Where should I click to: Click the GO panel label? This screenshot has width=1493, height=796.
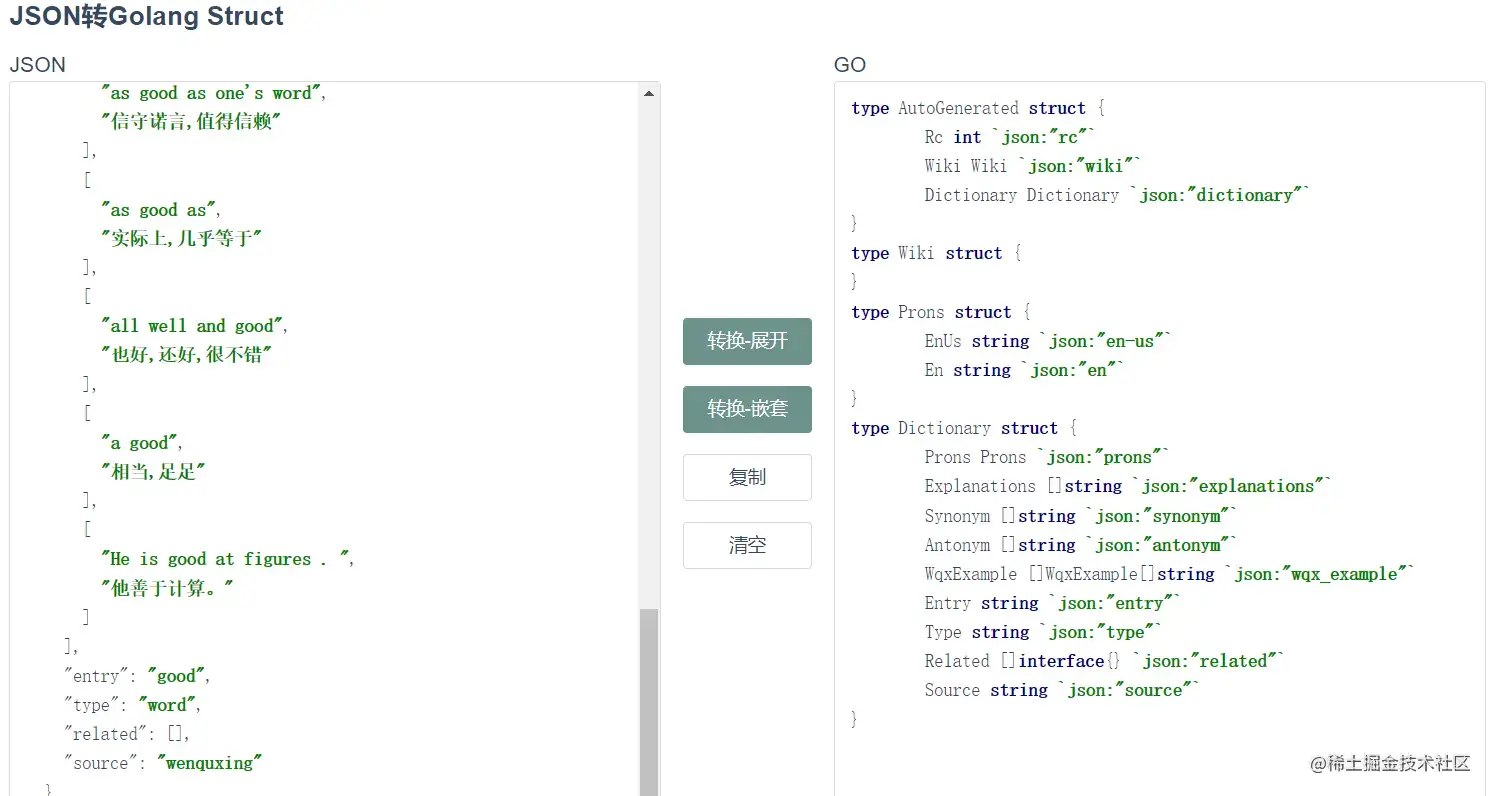pyautogui.click(x=850, y=65)
